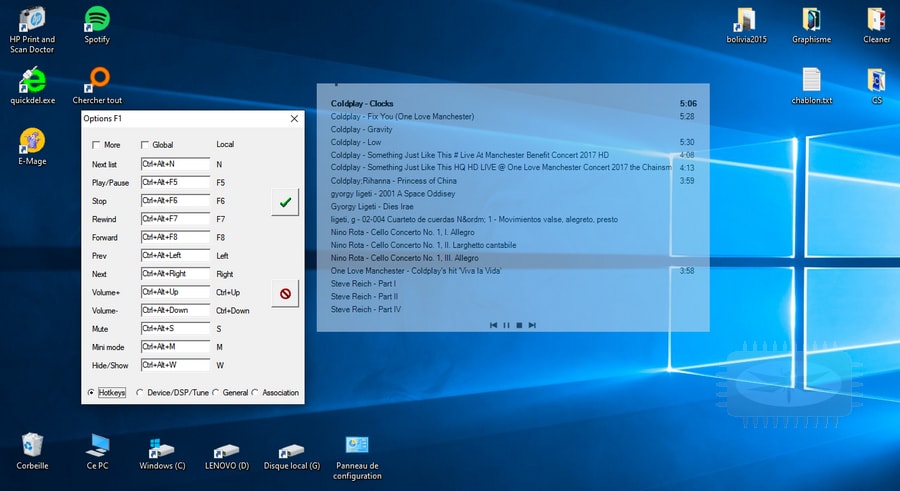
Task: Close the Options F1 dialog
Action: (294, 118)
